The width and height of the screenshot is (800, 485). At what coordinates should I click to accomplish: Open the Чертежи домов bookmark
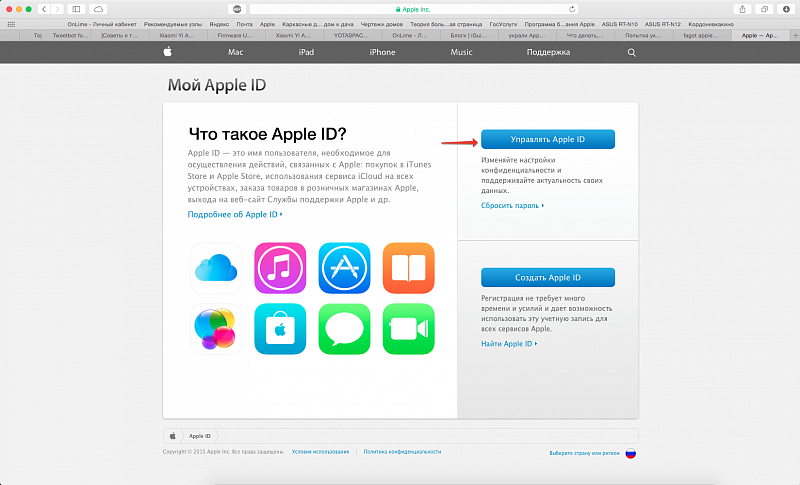pos(381,24)
